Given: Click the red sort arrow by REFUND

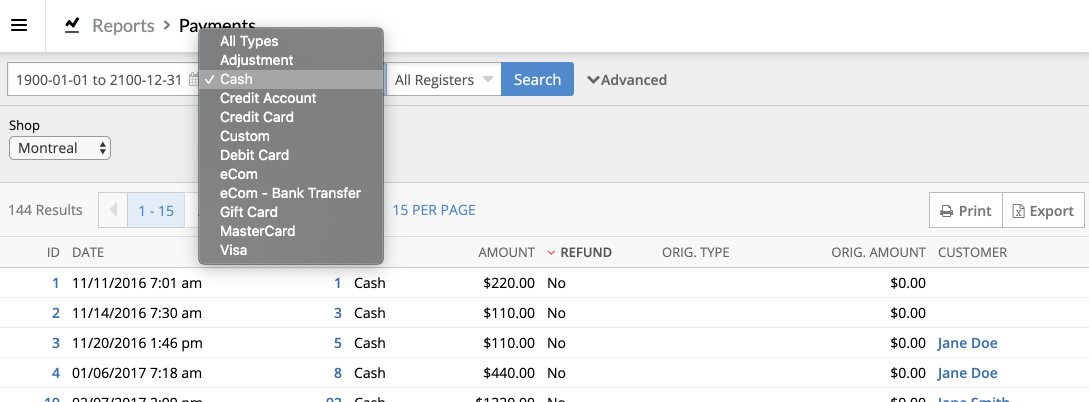Looking at the screenshot, I should point(551,253).
